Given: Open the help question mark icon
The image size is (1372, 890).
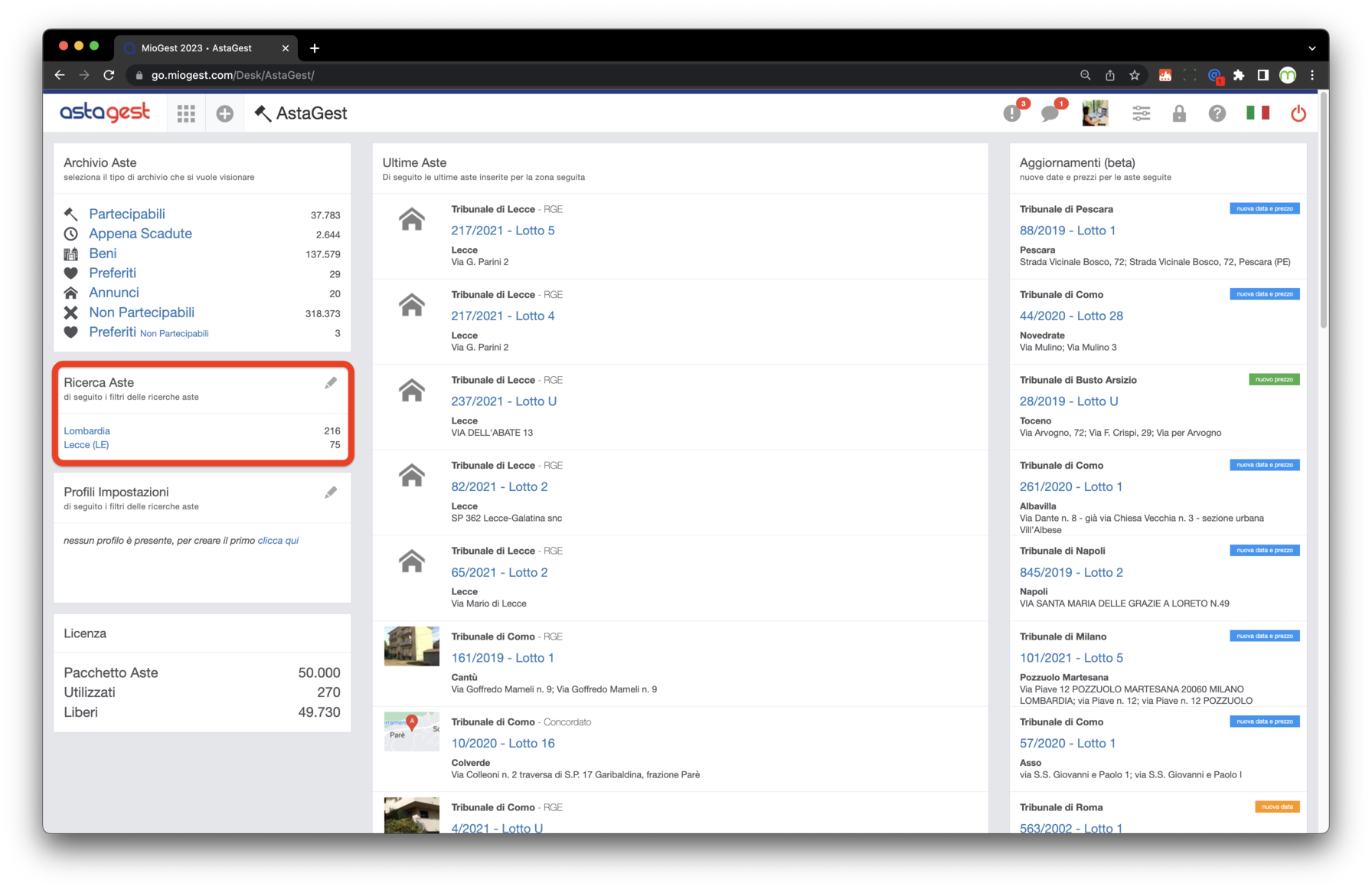Looking at the screenshot, I should pos(1217,113).
